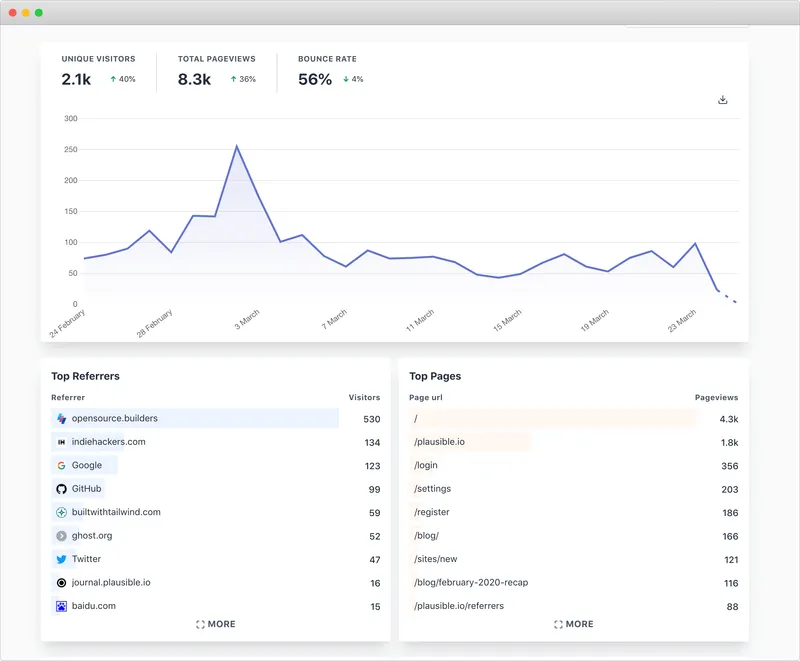Select the GitHub referrer row
800x661 pixels.
[x=216, y=489]
